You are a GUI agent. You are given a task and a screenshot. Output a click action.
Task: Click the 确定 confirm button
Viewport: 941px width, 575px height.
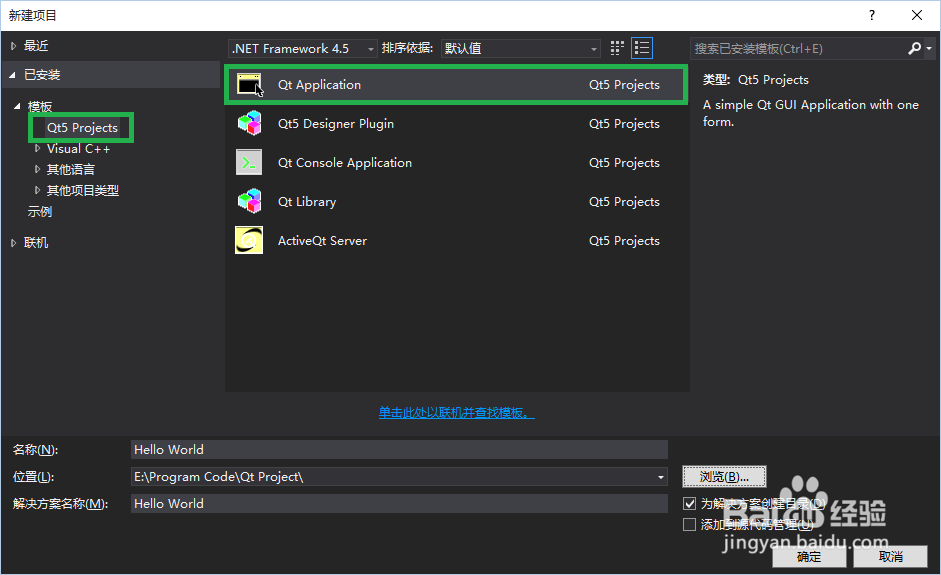809,556
